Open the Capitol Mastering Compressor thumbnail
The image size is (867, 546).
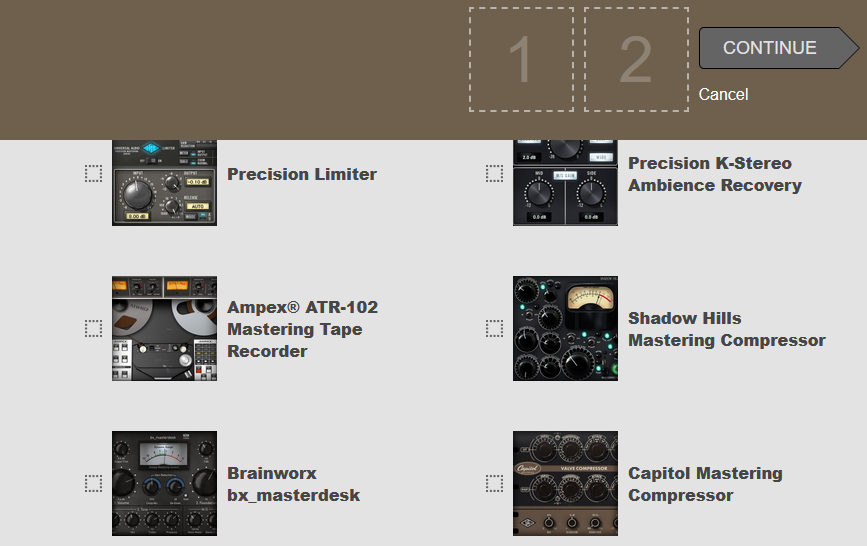coord(565,483)
